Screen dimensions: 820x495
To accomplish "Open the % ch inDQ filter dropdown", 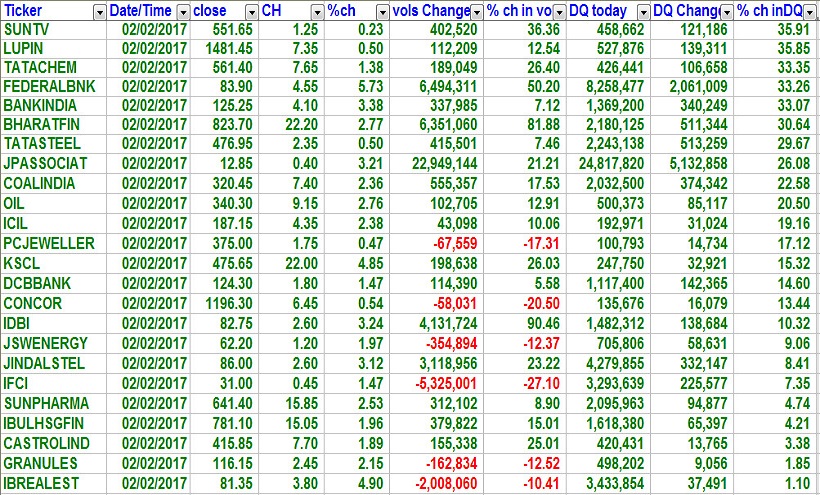I will click(810, 12).
